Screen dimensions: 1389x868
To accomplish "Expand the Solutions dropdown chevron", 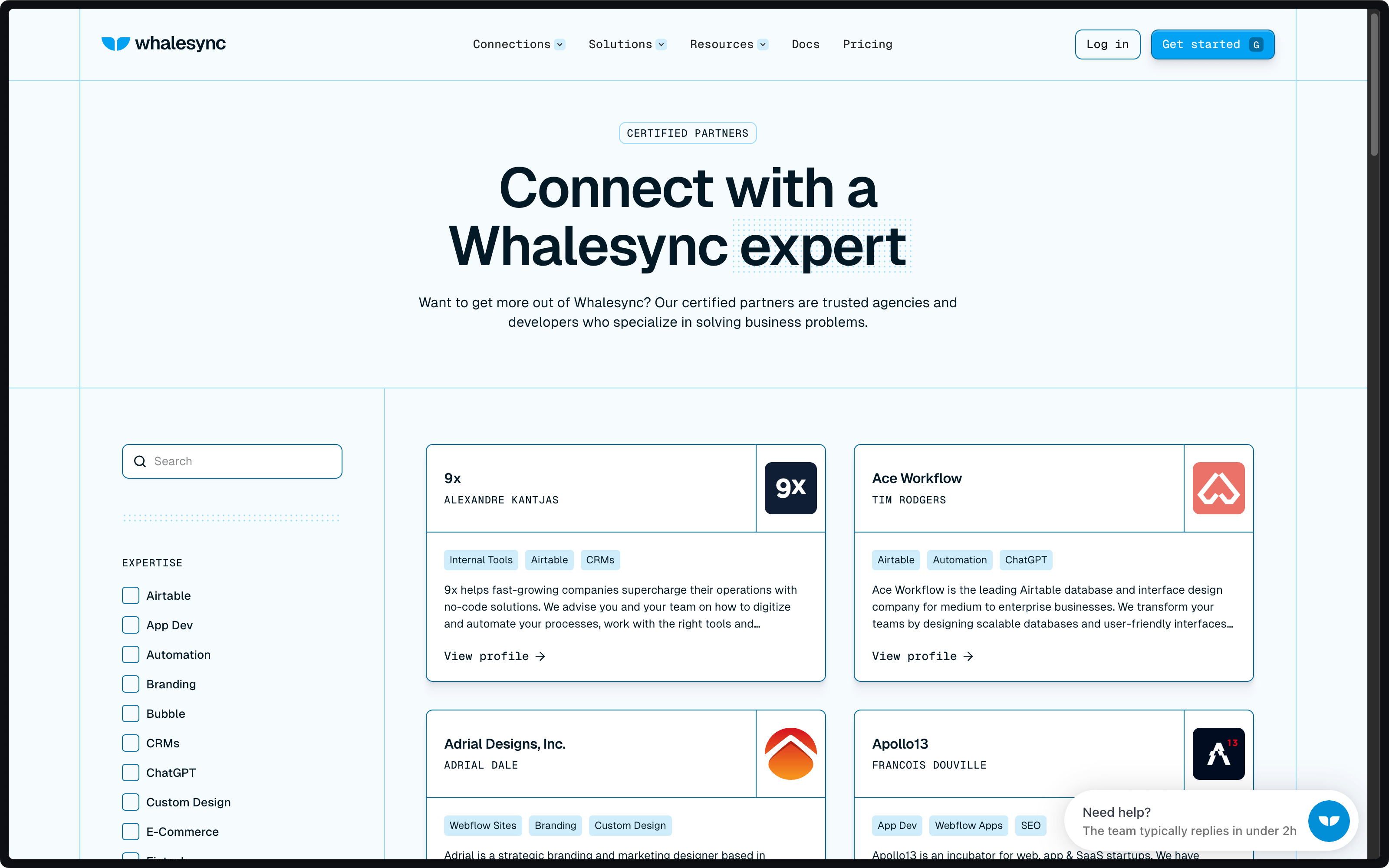I will point(661,45).
